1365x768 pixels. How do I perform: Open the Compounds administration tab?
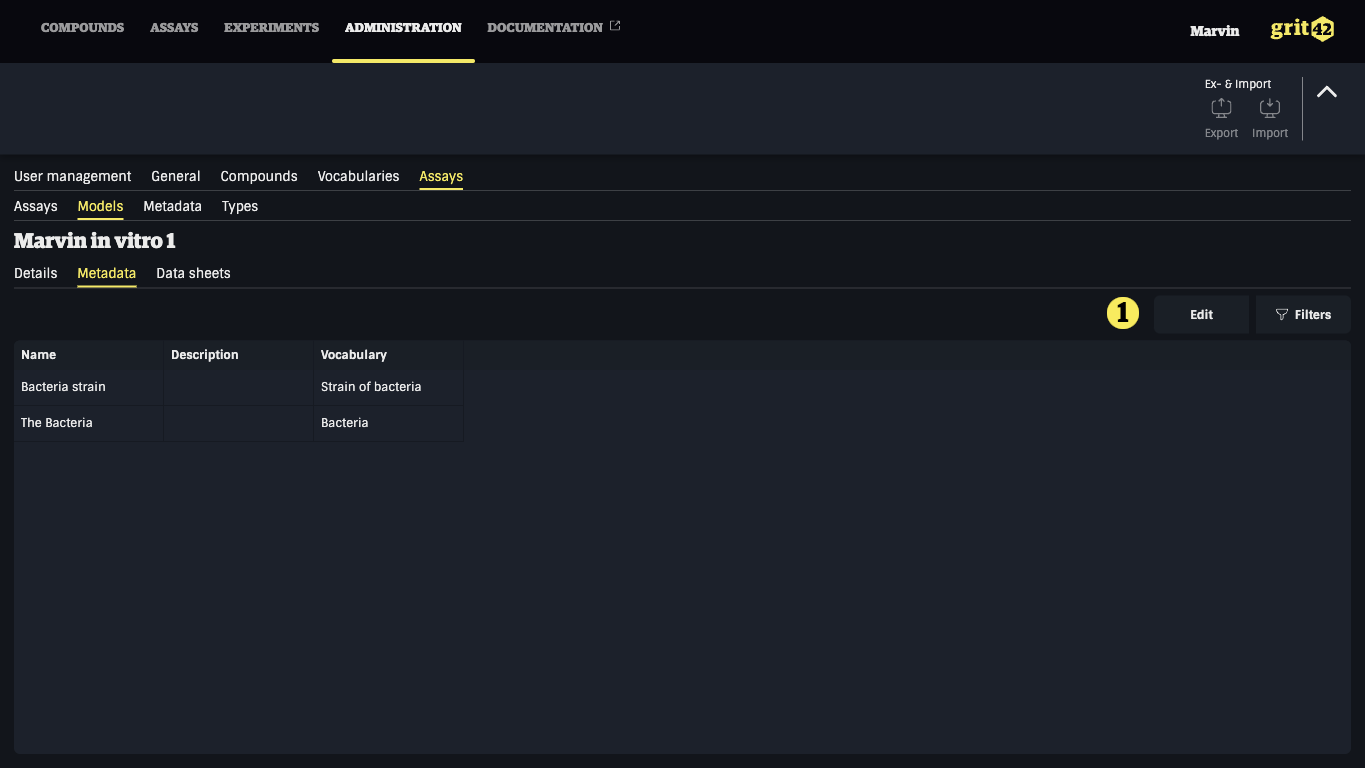[259, 176]
